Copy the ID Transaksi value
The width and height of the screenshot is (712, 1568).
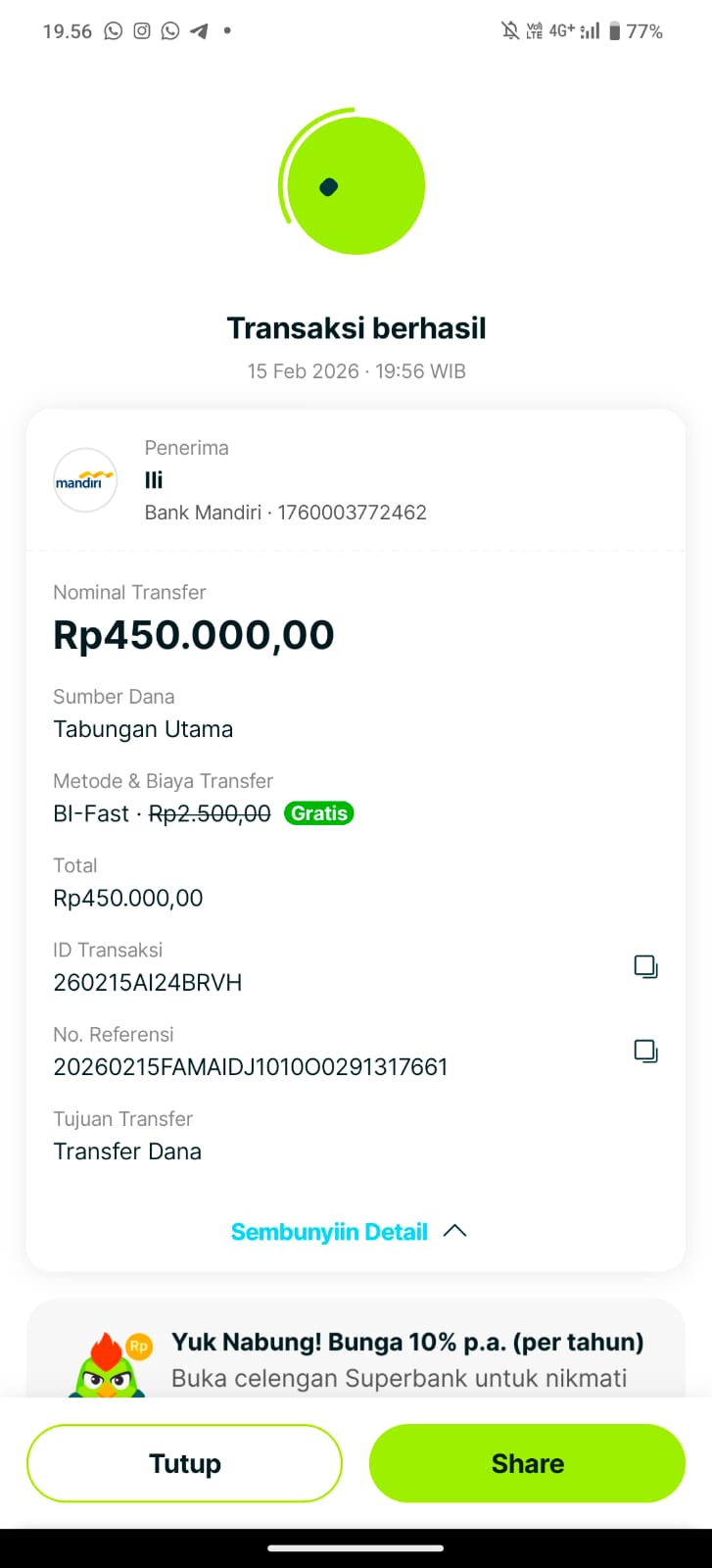pyautogui.click(x=645, y=966)
